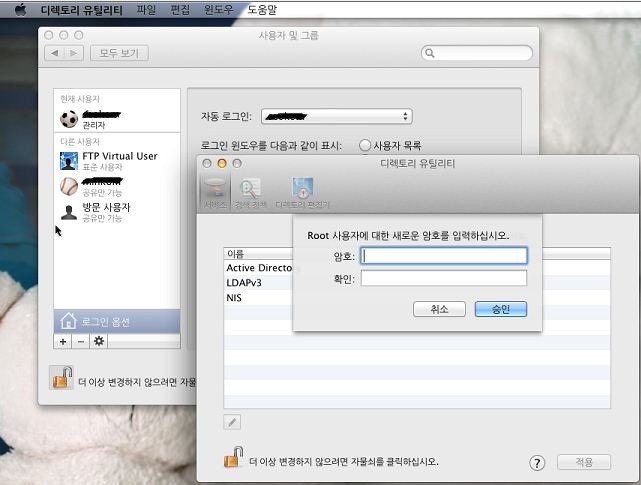The width and height of the screenshot is (641, 485).
Task: Click the 적용 button in Directory Utility
Action: coord(584,462)
